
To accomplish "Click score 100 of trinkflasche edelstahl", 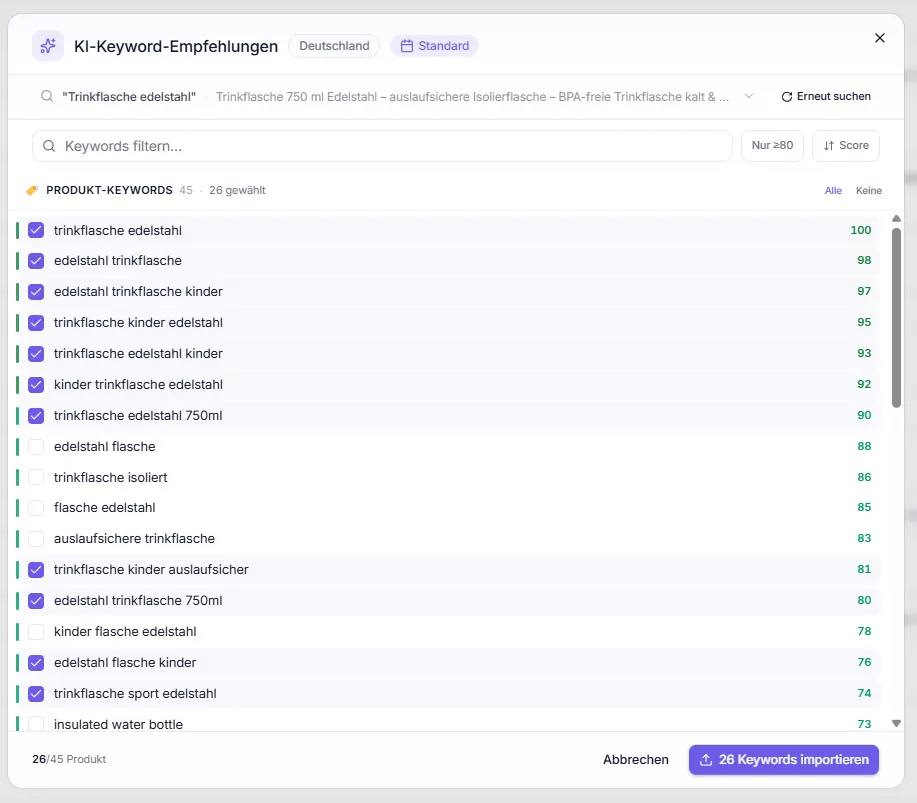I will click(860, 230).
